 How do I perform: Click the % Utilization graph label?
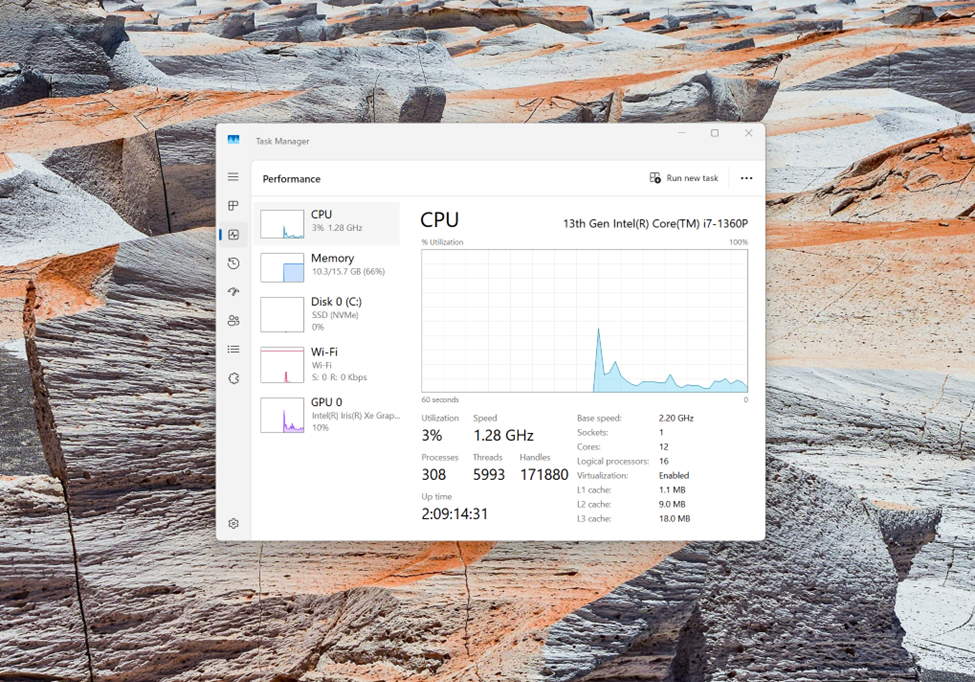click(x=442, y=242)
